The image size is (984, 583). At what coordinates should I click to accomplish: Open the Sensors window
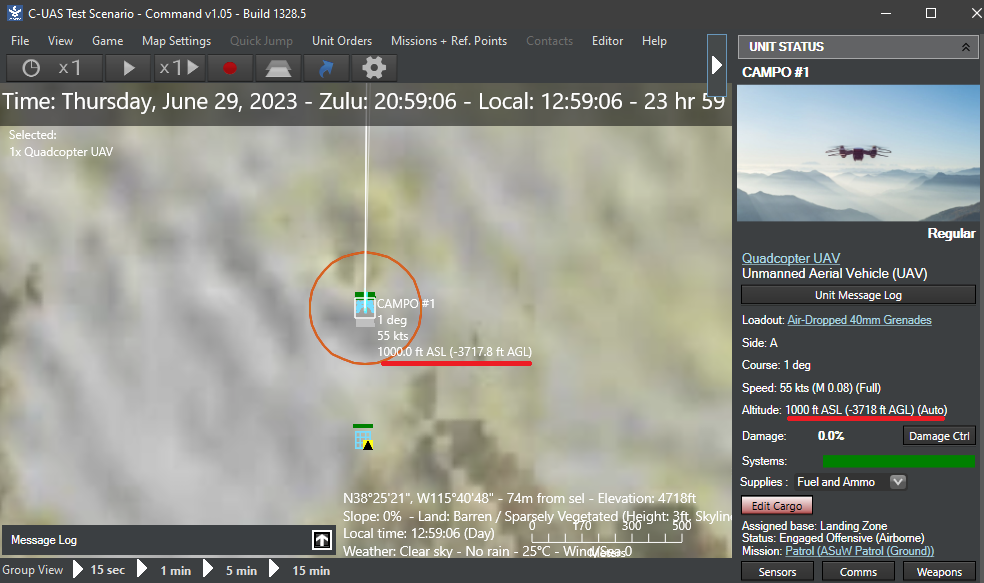(x=777, y=572)
